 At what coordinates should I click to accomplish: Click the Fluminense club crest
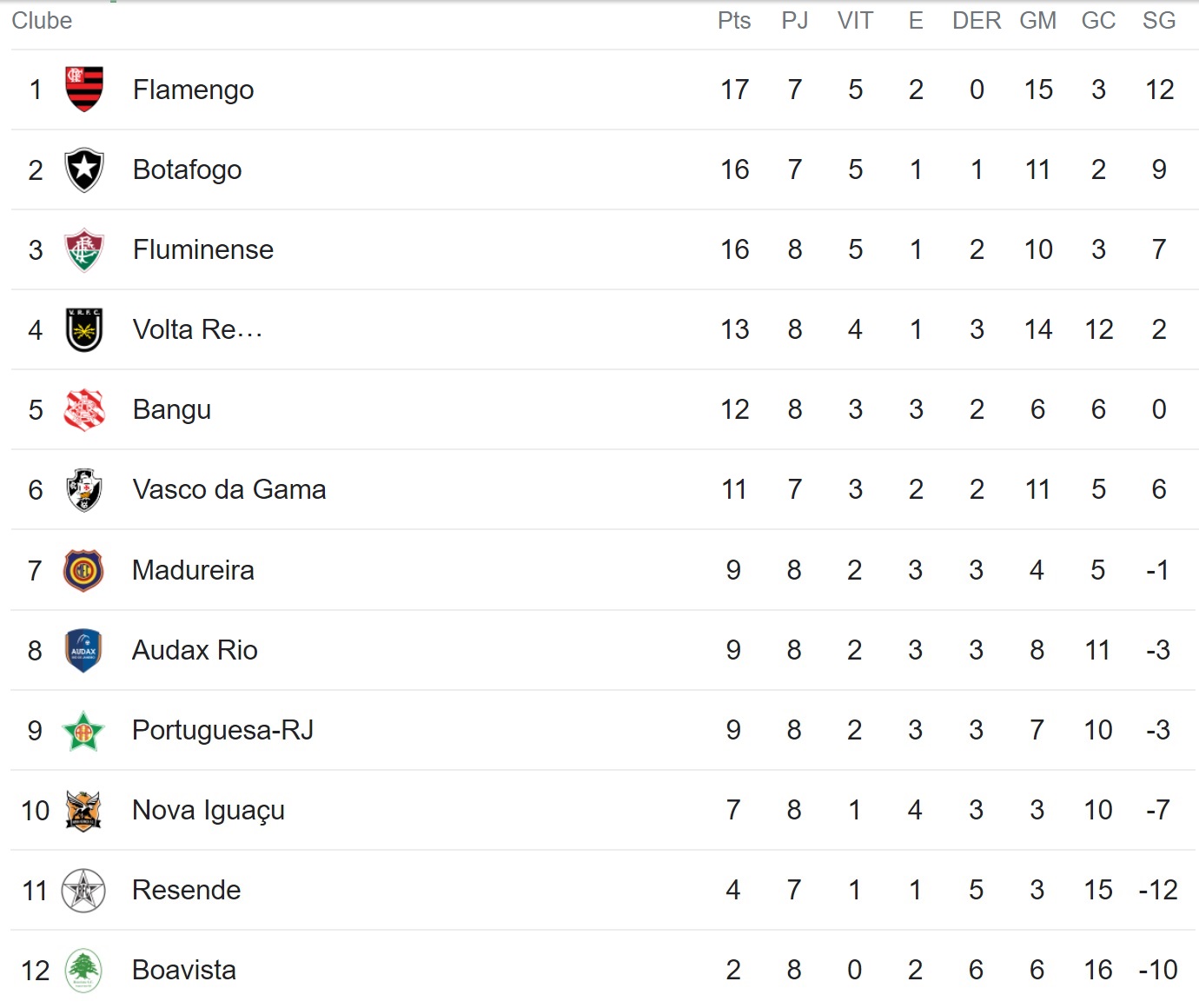click(x=84, y=250)
